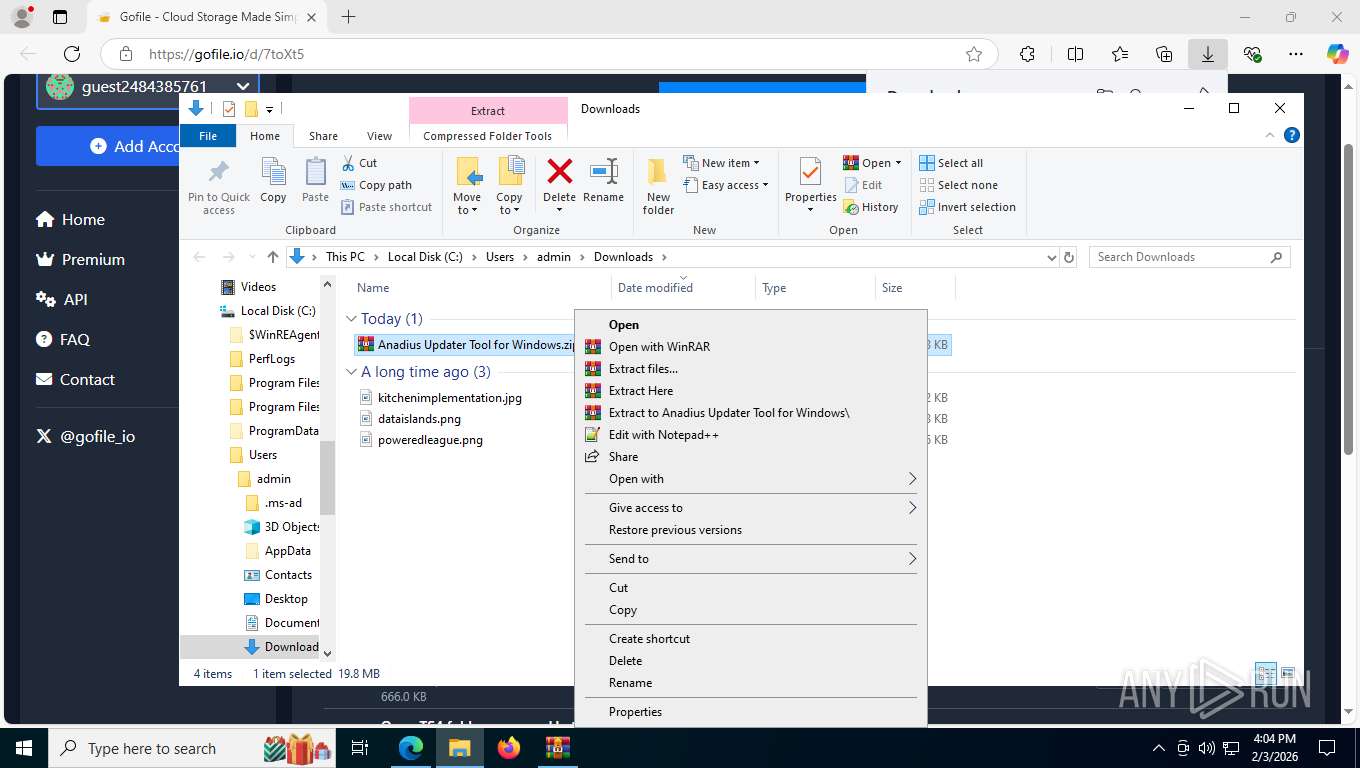Open the File ribbon tab

pos(208,136)
